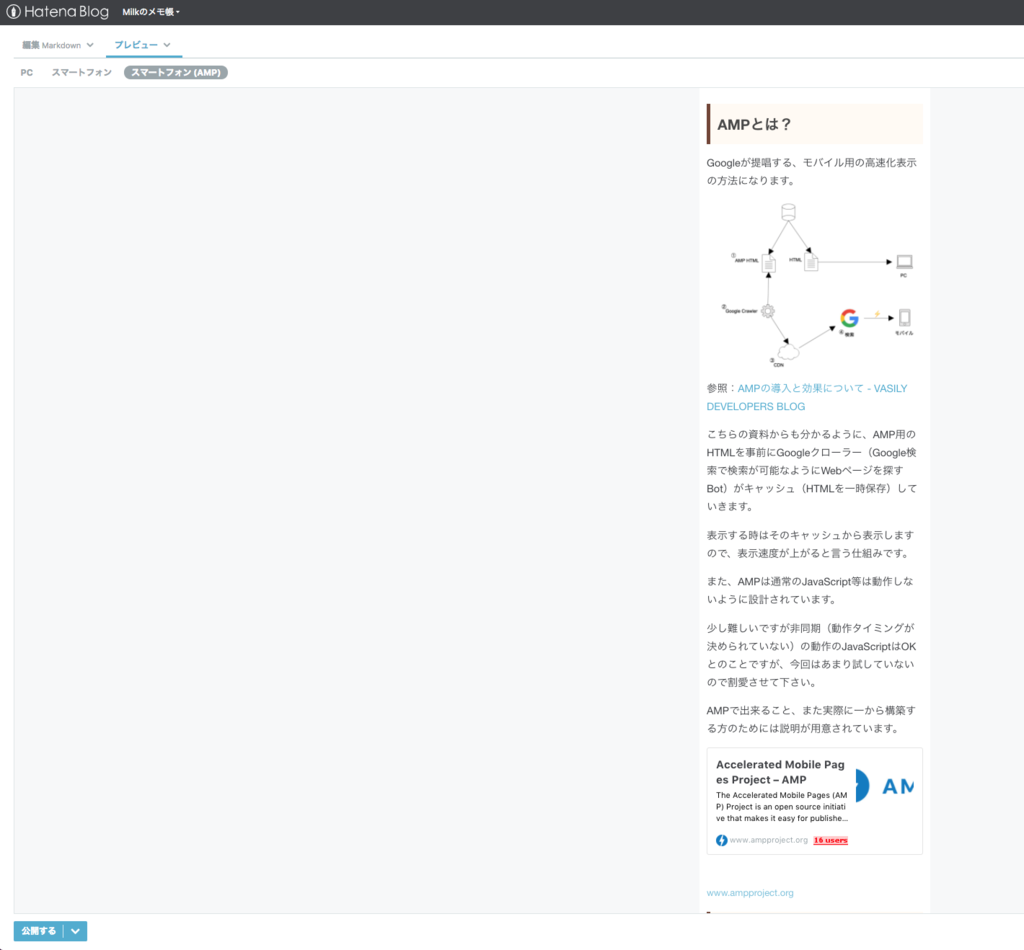Viewport: 1024px width, 950px height.
Task: Click www.ampproject.org domain text in the card
Action: point(769,840)
